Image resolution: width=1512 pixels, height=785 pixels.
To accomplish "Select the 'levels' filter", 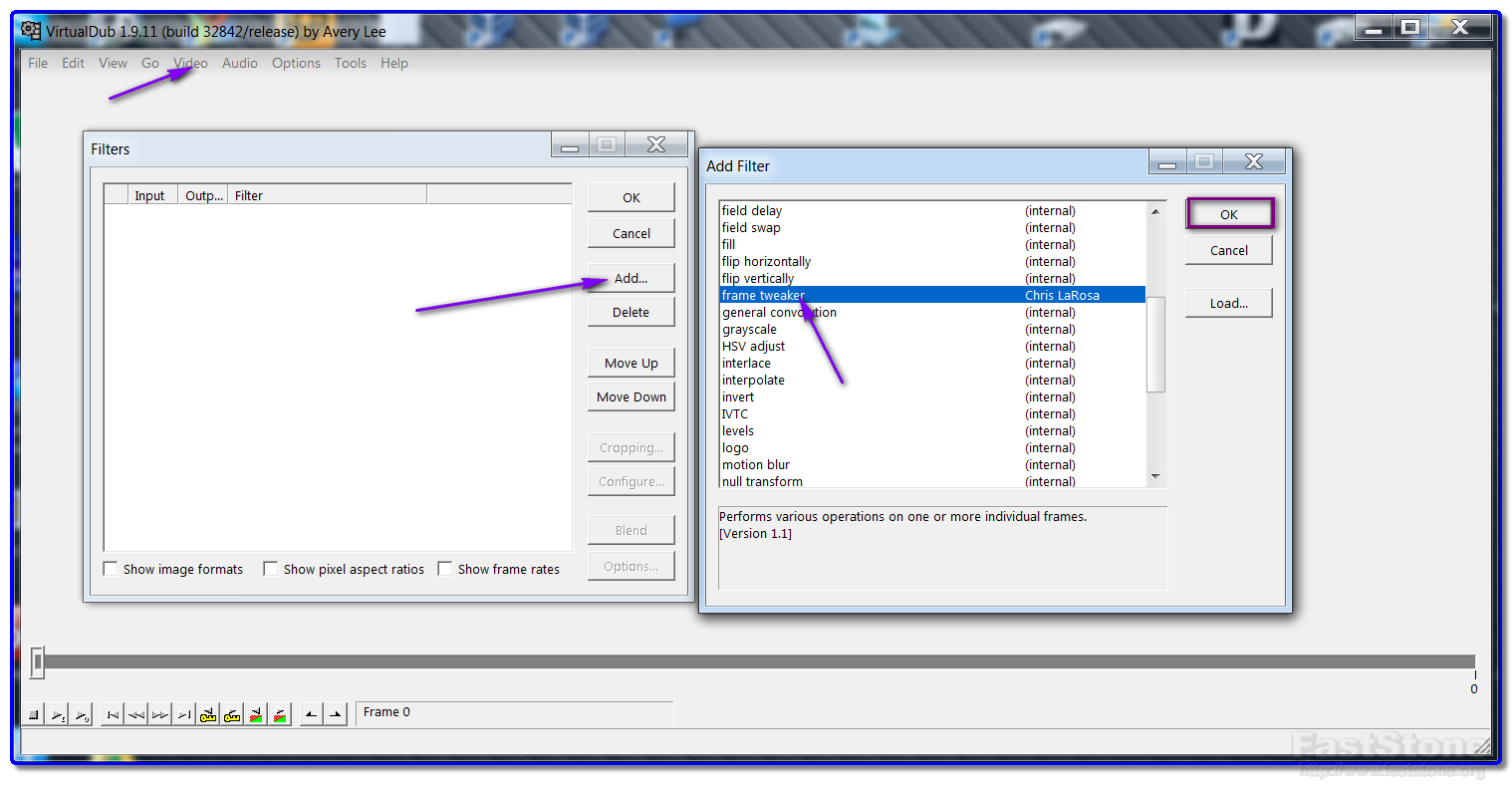I will pos(932,430).
